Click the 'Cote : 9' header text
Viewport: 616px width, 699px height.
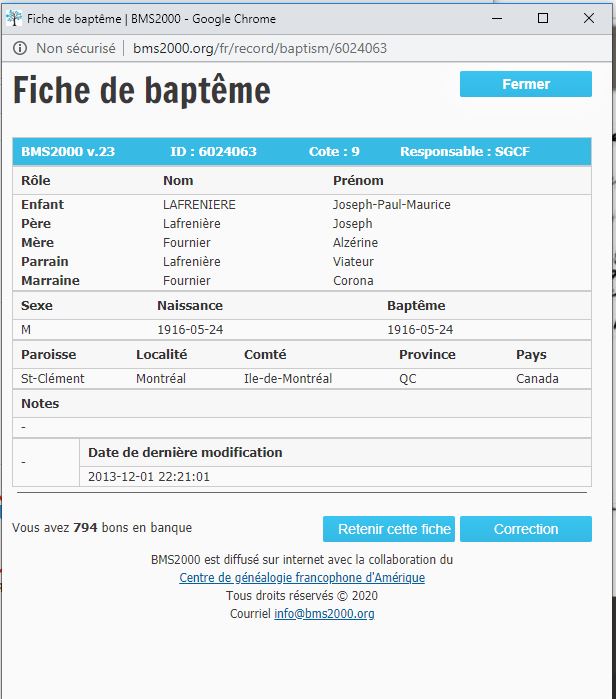(334, 152)
